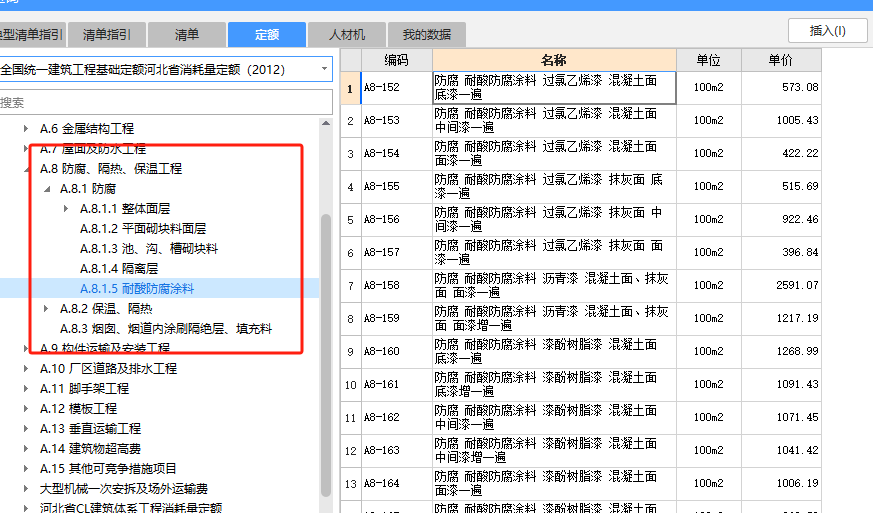Click row number 7 header

click(351, 286)
